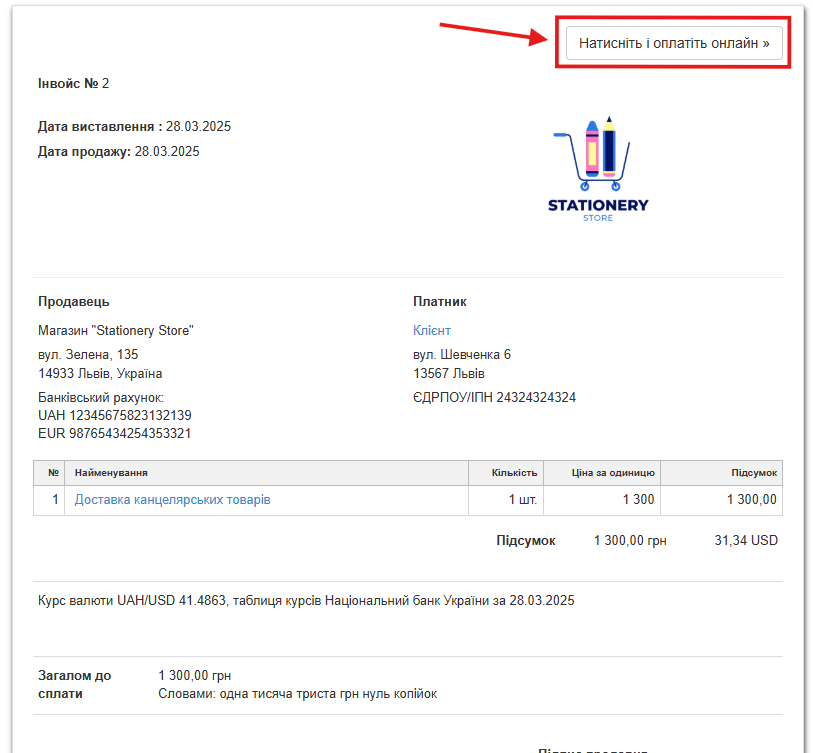Image resolution: width=813 pixels, height=753 pixels.
Task: Click the seller name Магазин "Stationery Store"
Action: pos(115,331)
